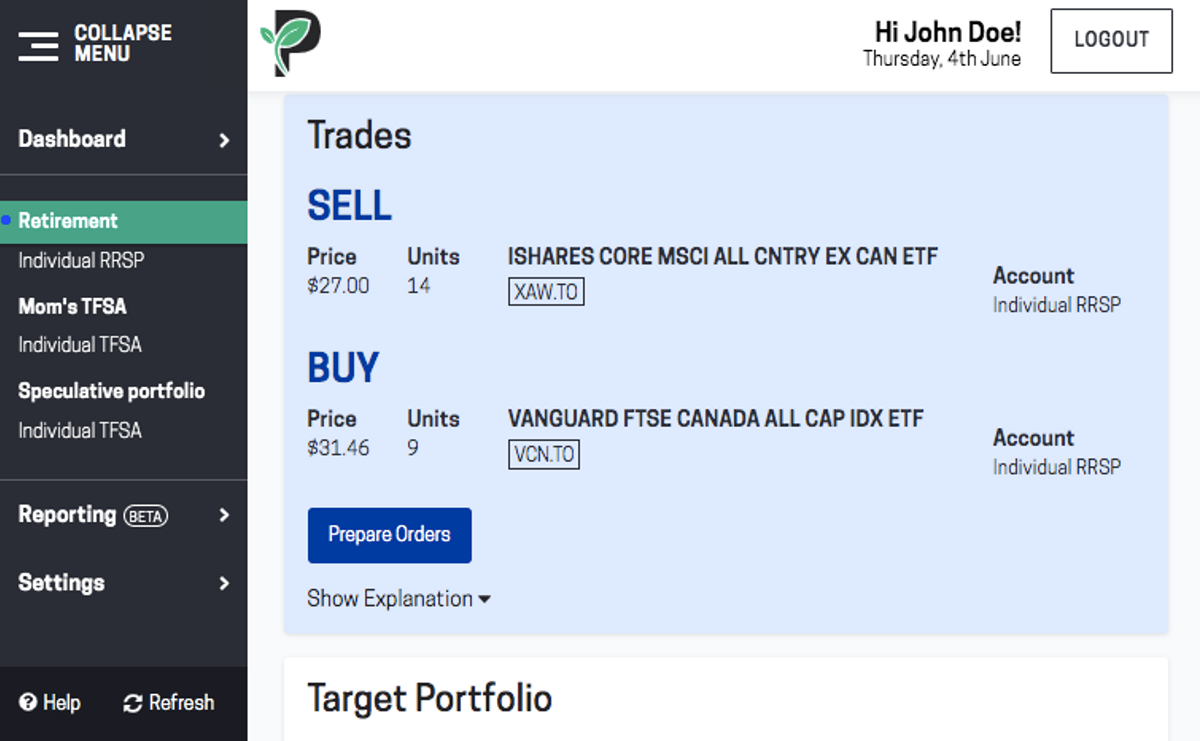1200x741 pixels.
Task: Click the VCN.TO ticker label
Action: click(x=544, y=454)
